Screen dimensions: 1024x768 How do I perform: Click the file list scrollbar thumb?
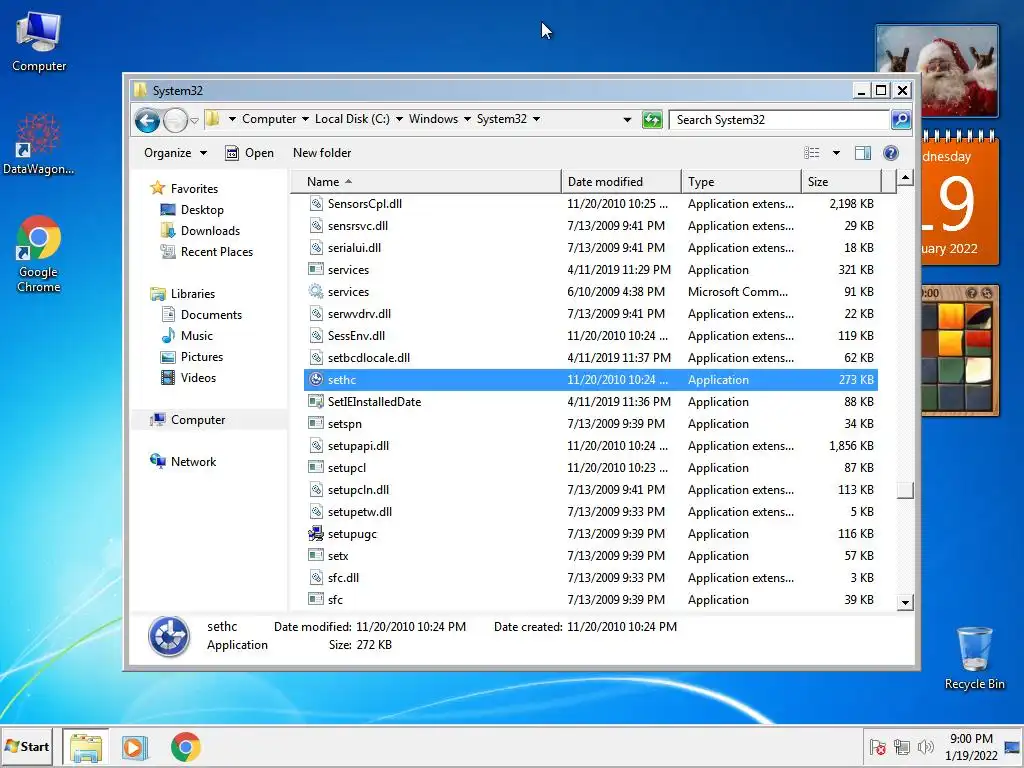905,490
